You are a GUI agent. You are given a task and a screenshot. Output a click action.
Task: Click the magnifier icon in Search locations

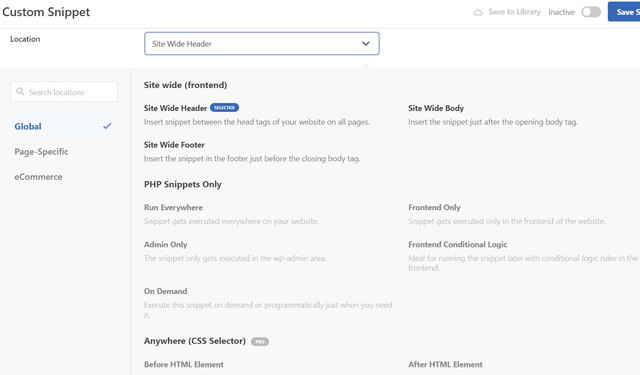20,92
